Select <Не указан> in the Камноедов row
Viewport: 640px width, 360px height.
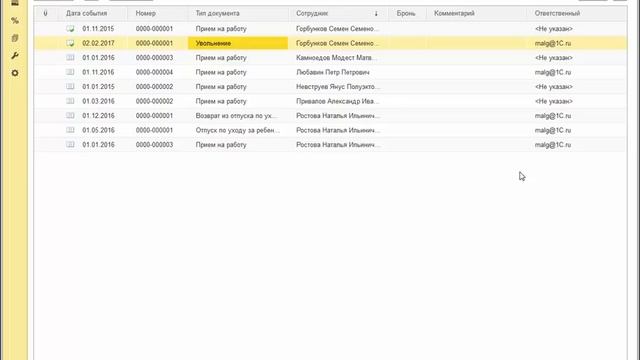coord(553,58)
